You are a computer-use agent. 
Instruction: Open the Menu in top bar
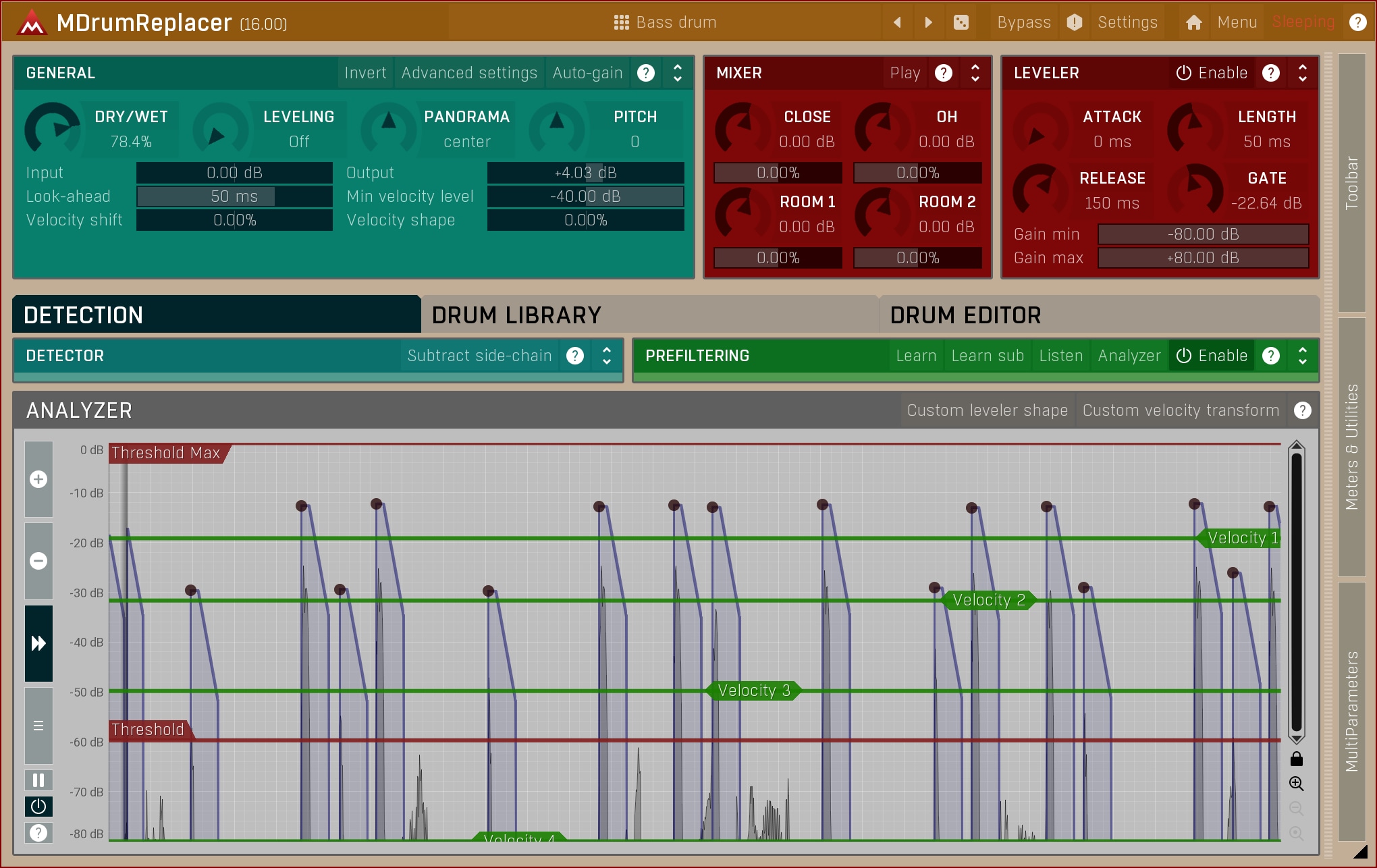[x=1237, y=22]
